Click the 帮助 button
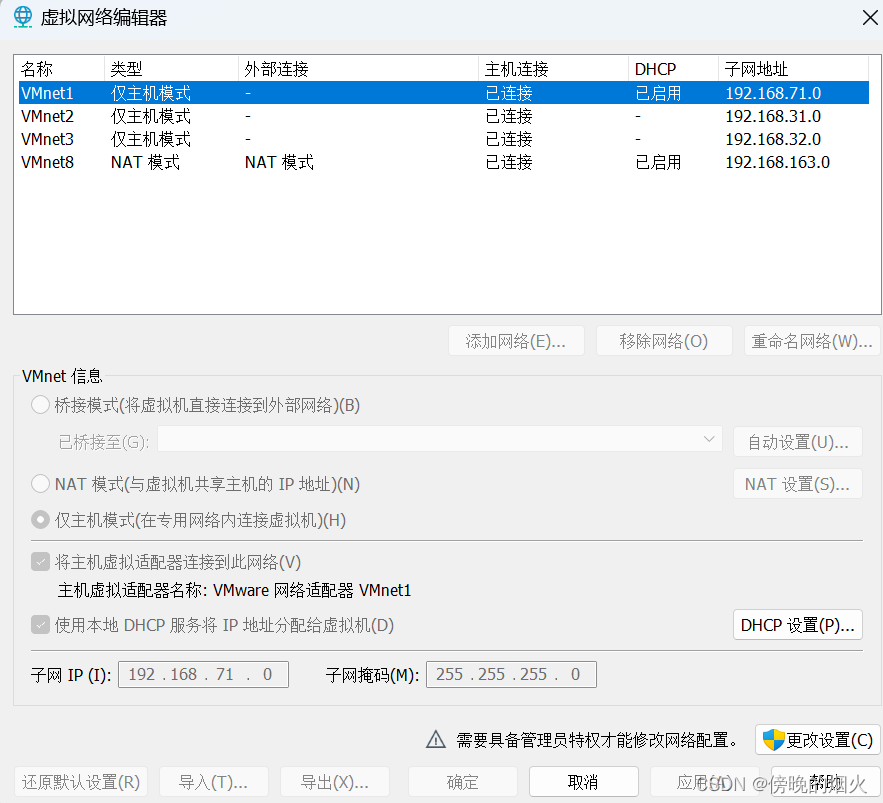The height and width of the screenshot is (803, 883). click(825, 781)
